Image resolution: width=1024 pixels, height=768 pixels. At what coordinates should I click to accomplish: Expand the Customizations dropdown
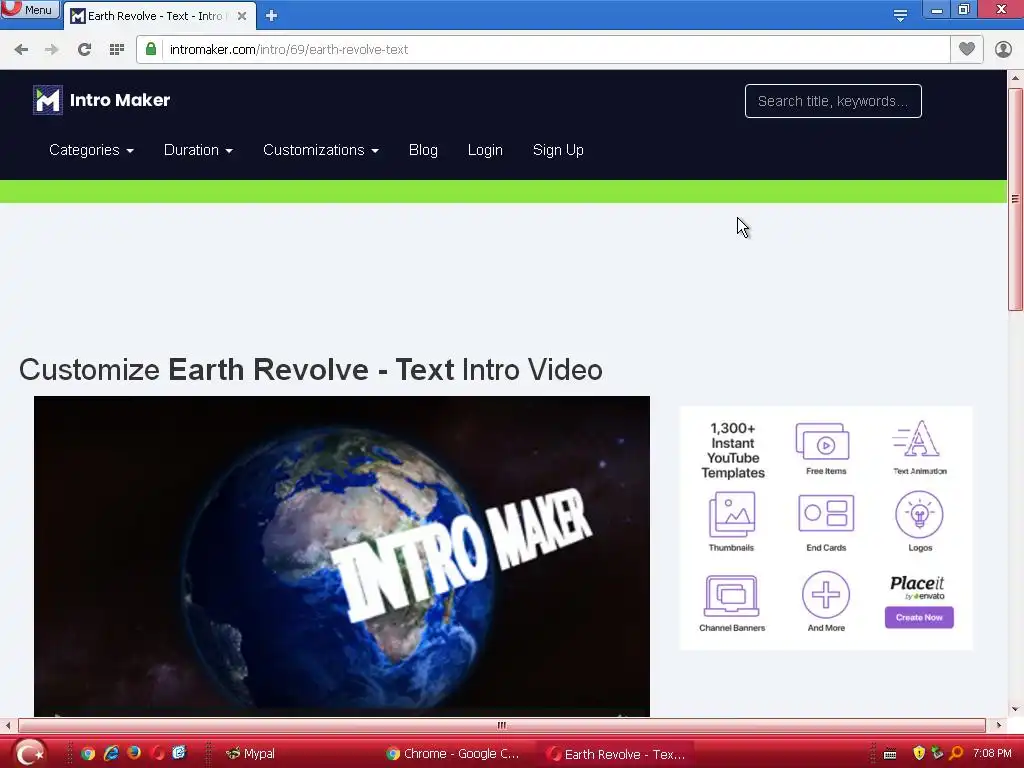coord(321,150)
